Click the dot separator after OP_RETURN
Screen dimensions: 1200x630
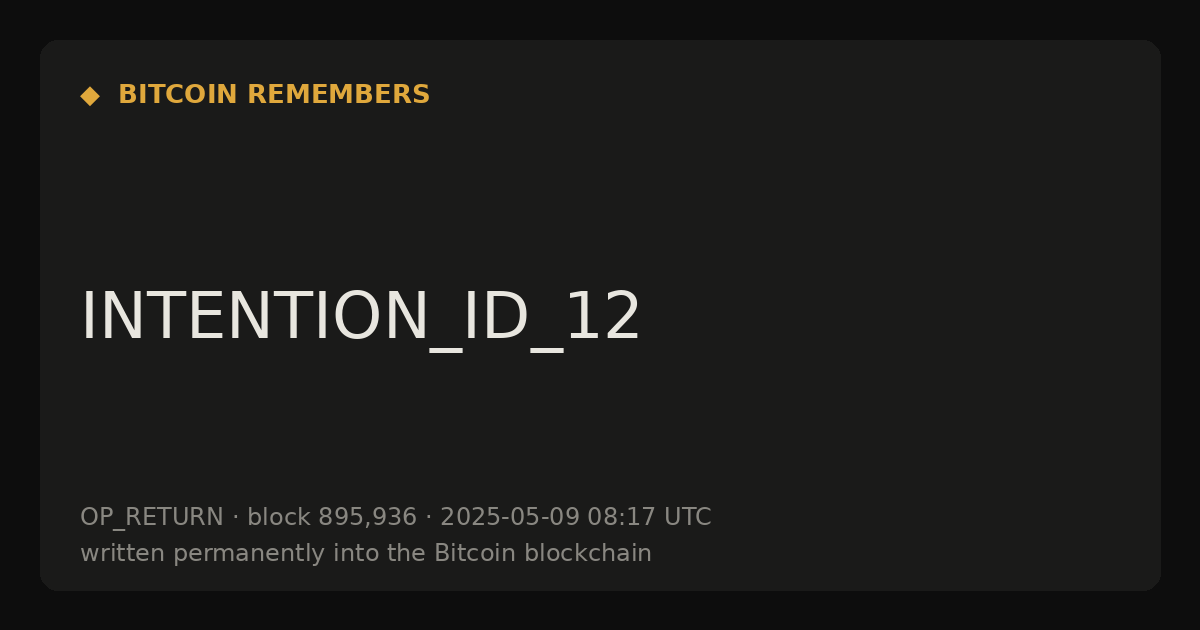pos(236,518)
